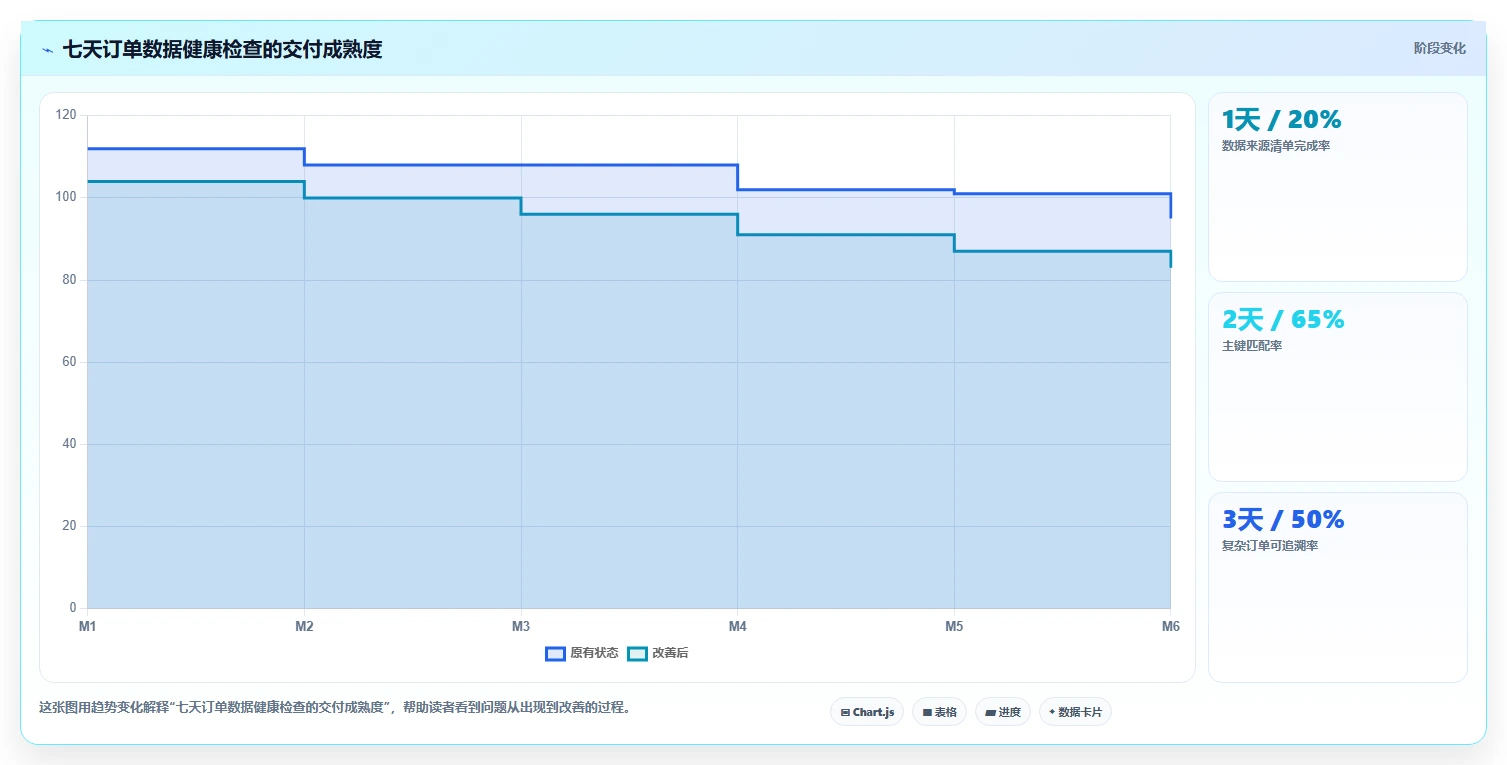Click the 20 y-axis value
The height and width of the screenshot is (765, 1507).
pos(69,526)
